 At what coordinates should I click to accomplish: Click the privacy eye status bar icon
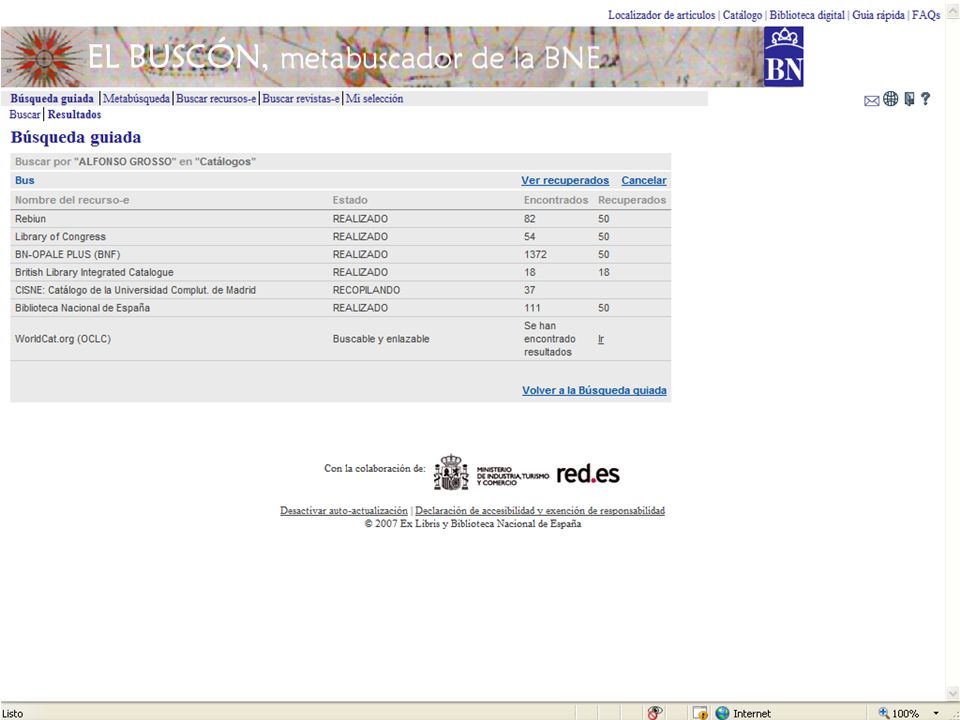point(654,713)
